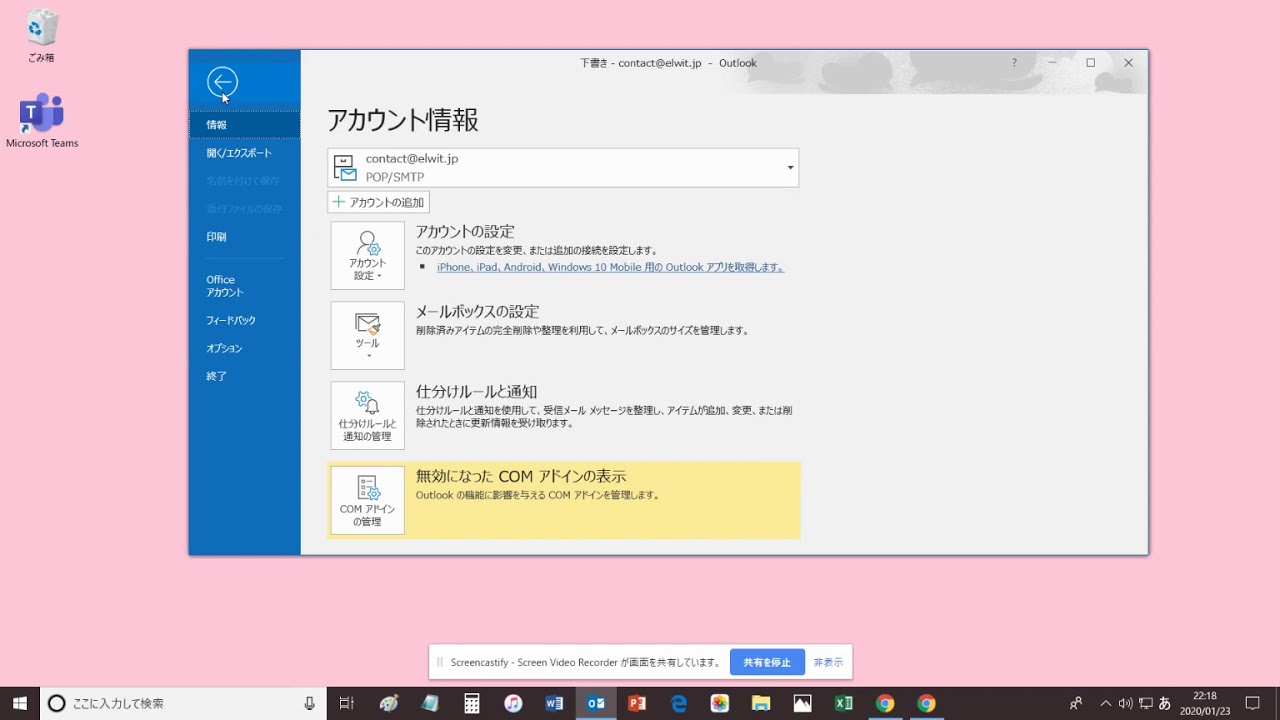Open the black-and-white picture app taskbar icon

802,703
